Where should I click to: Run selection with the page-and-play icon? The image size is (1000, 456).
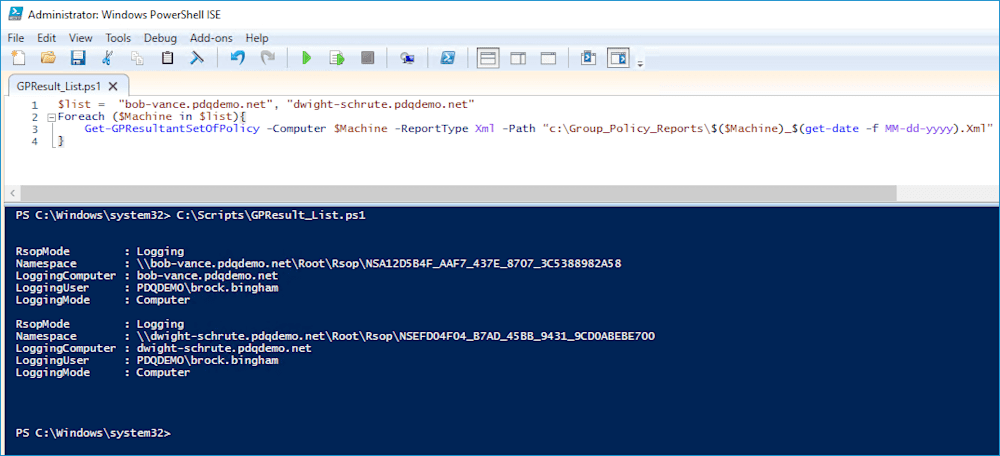337,59
